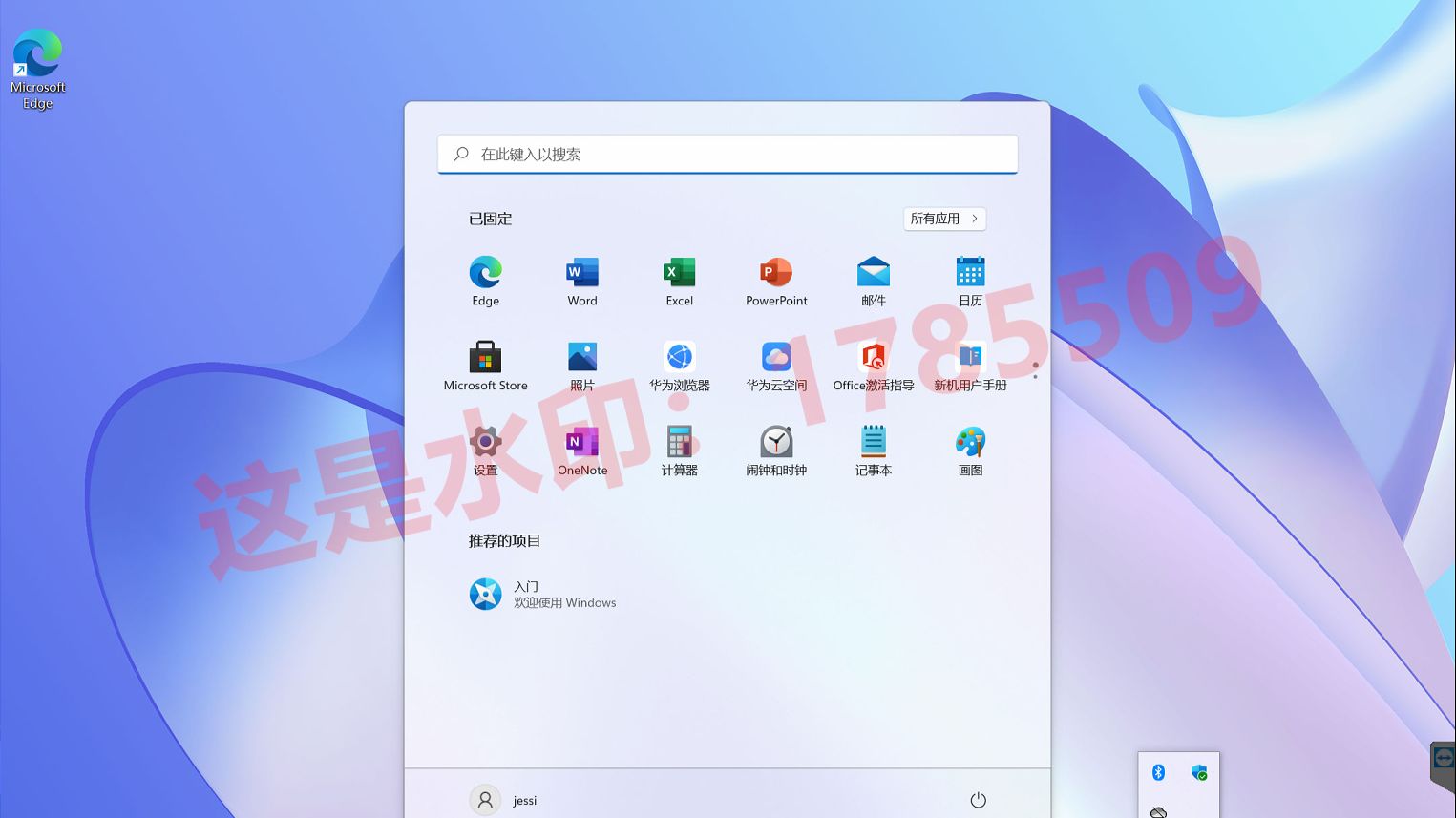Image resolution: width=1456 pixels, height=818 pixels.
Task: Open the jessi user account menu
Action: pos(504,800)
